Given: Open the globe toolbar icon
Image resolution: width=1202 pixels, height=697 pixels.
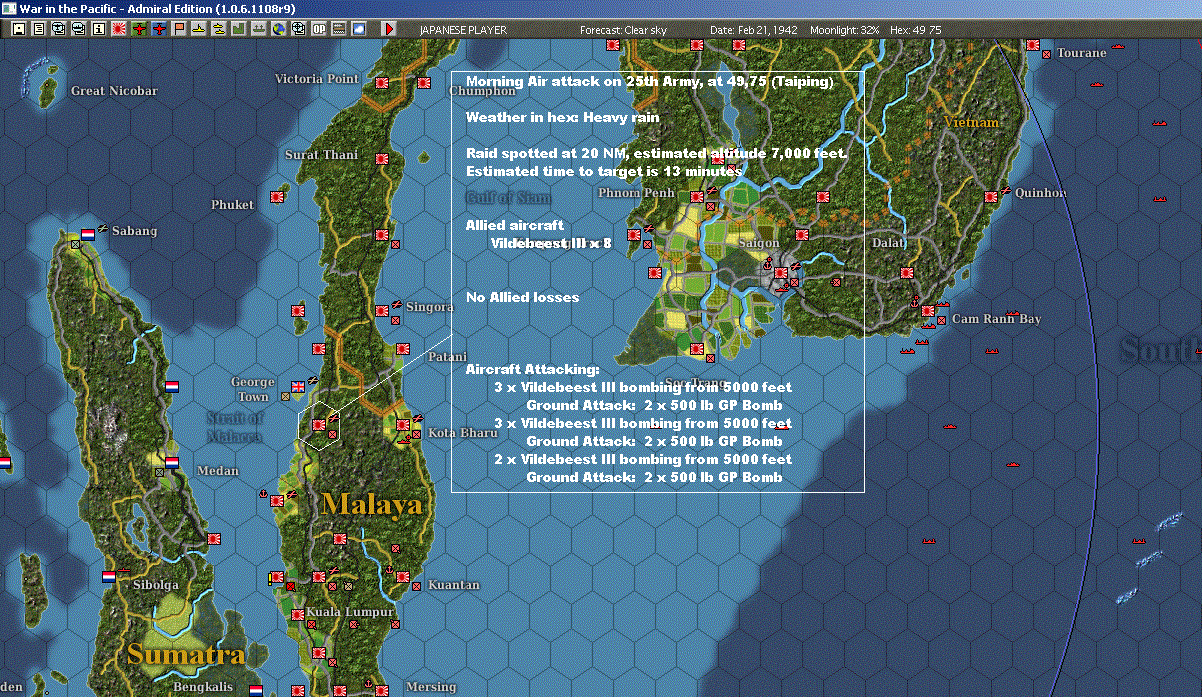Looking at the screenshot, I should 278,29.
